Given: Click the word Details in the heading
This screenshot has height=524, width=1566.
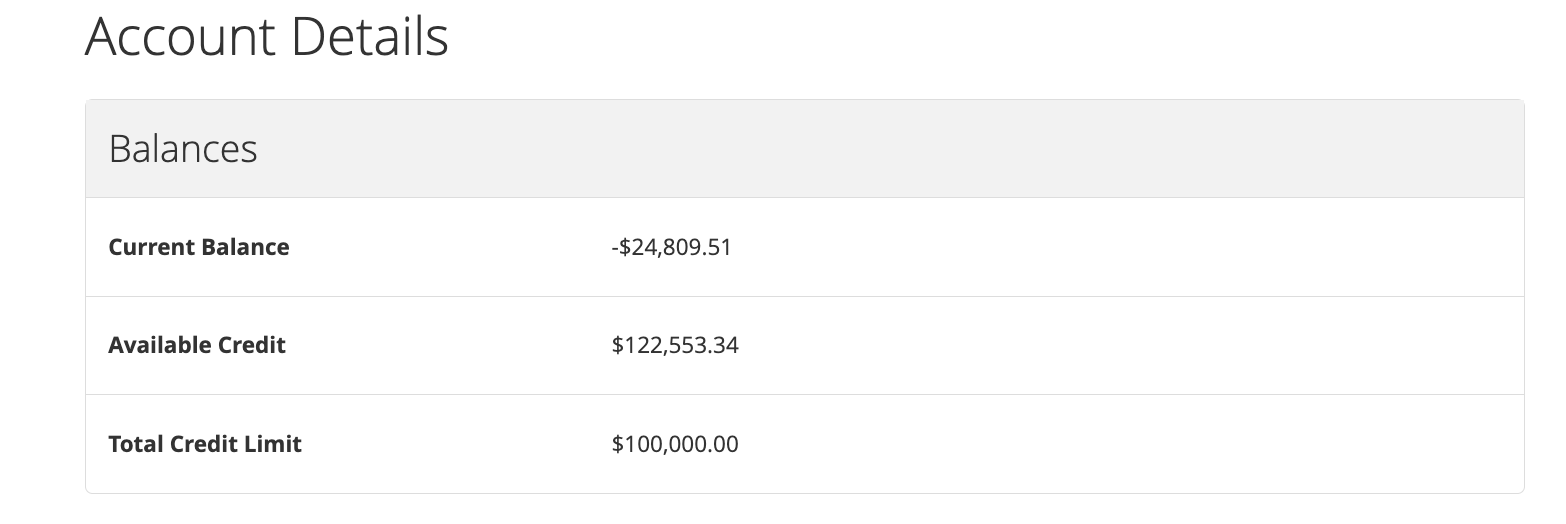Looking at the screenshot, I should 370,37.
